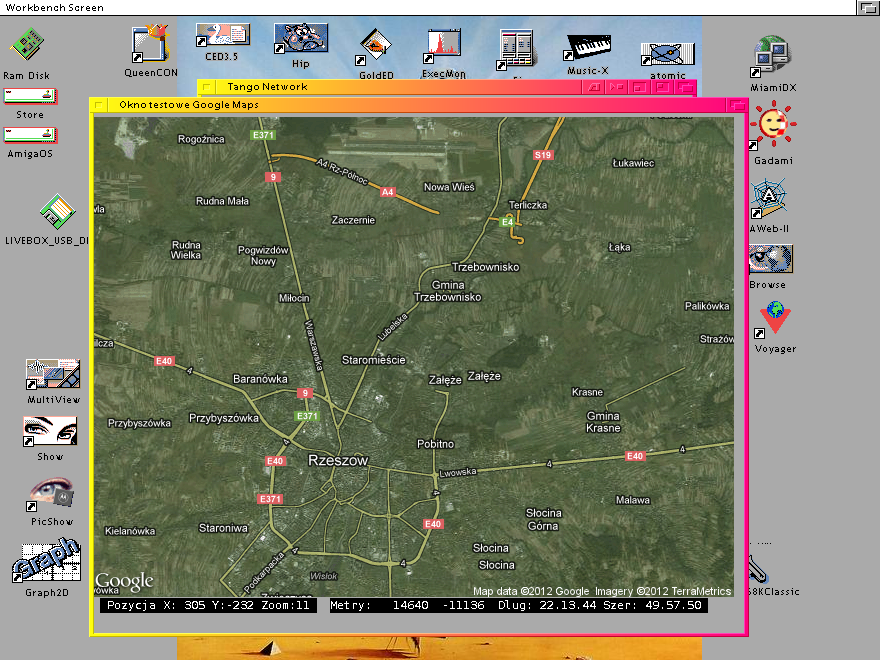The width and height of the screenshot is (880, 660).
Task: Click the Tango Network depth gadget
Action: click(x=685, y=87)
